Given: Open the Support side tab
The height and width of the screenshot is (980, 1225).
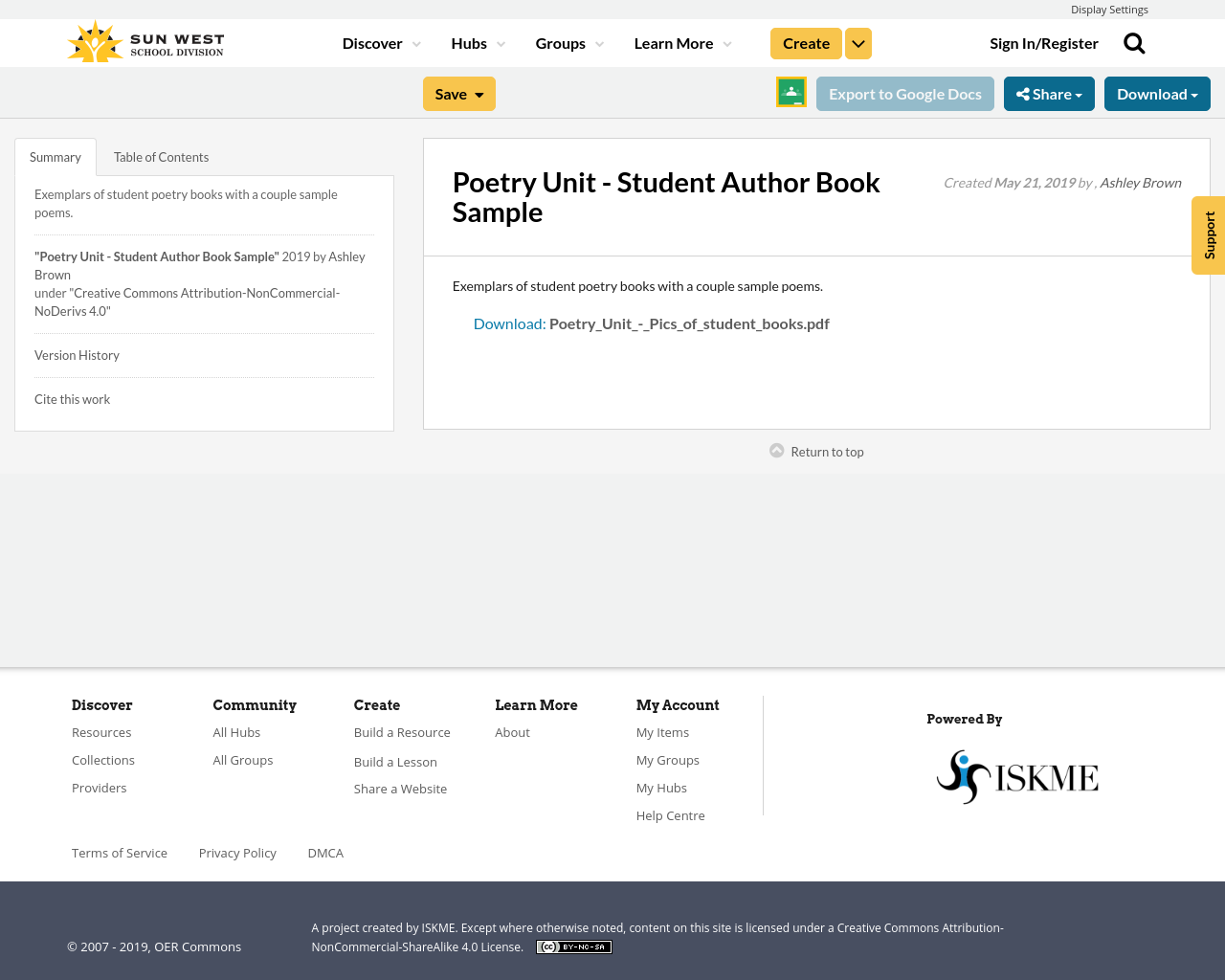Looking at the screenshot, I should (x=1208, y=234).
